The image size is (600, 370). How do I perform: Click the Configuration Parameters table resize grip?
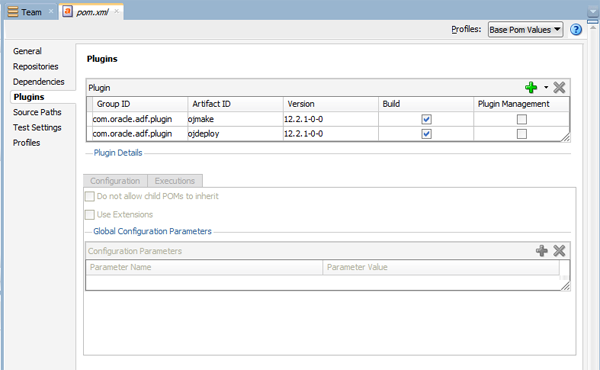[x=566, y=286]
